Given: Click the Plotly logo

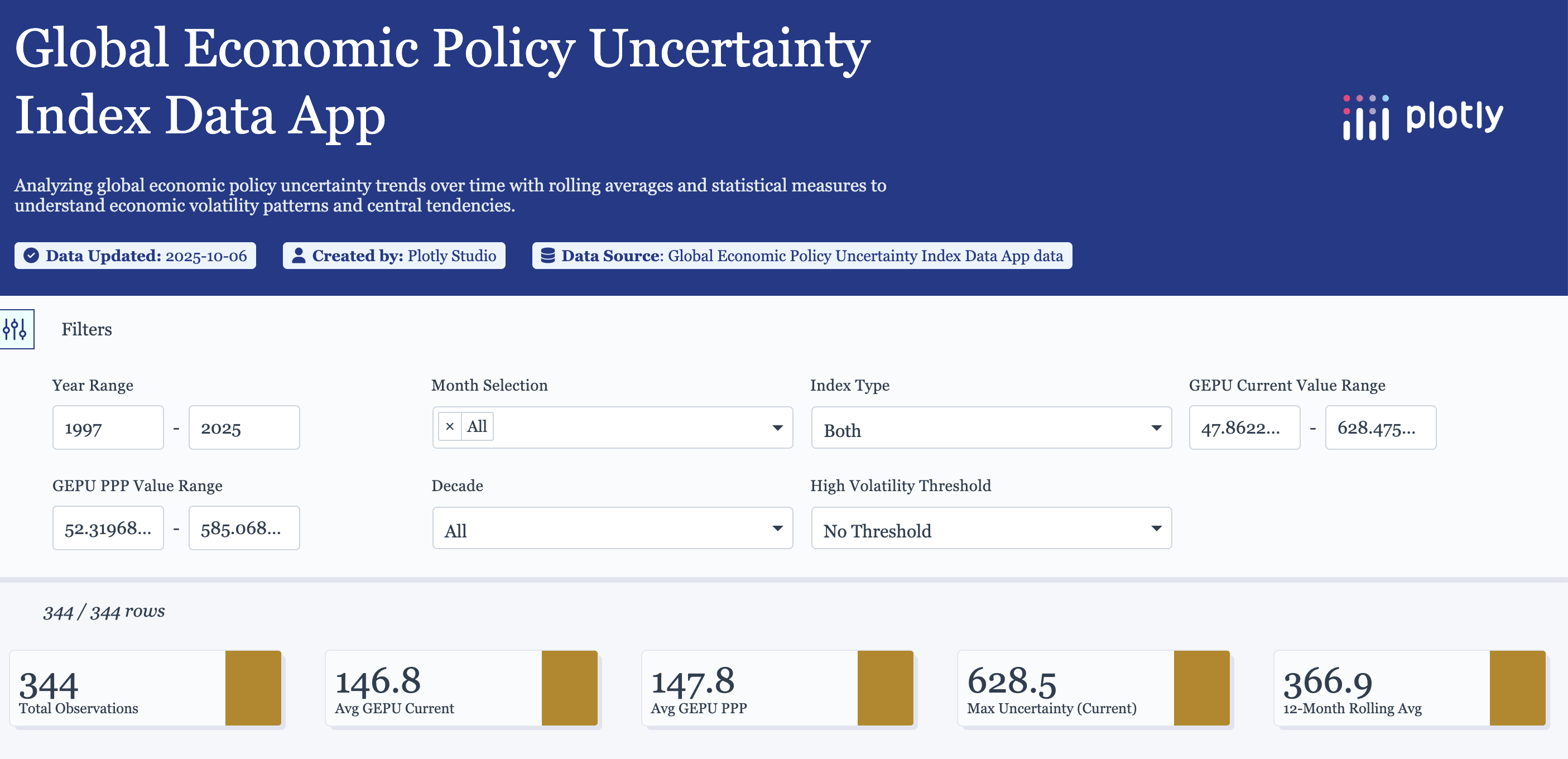Looking at the screenshot, I should (x=1422, y=117).
